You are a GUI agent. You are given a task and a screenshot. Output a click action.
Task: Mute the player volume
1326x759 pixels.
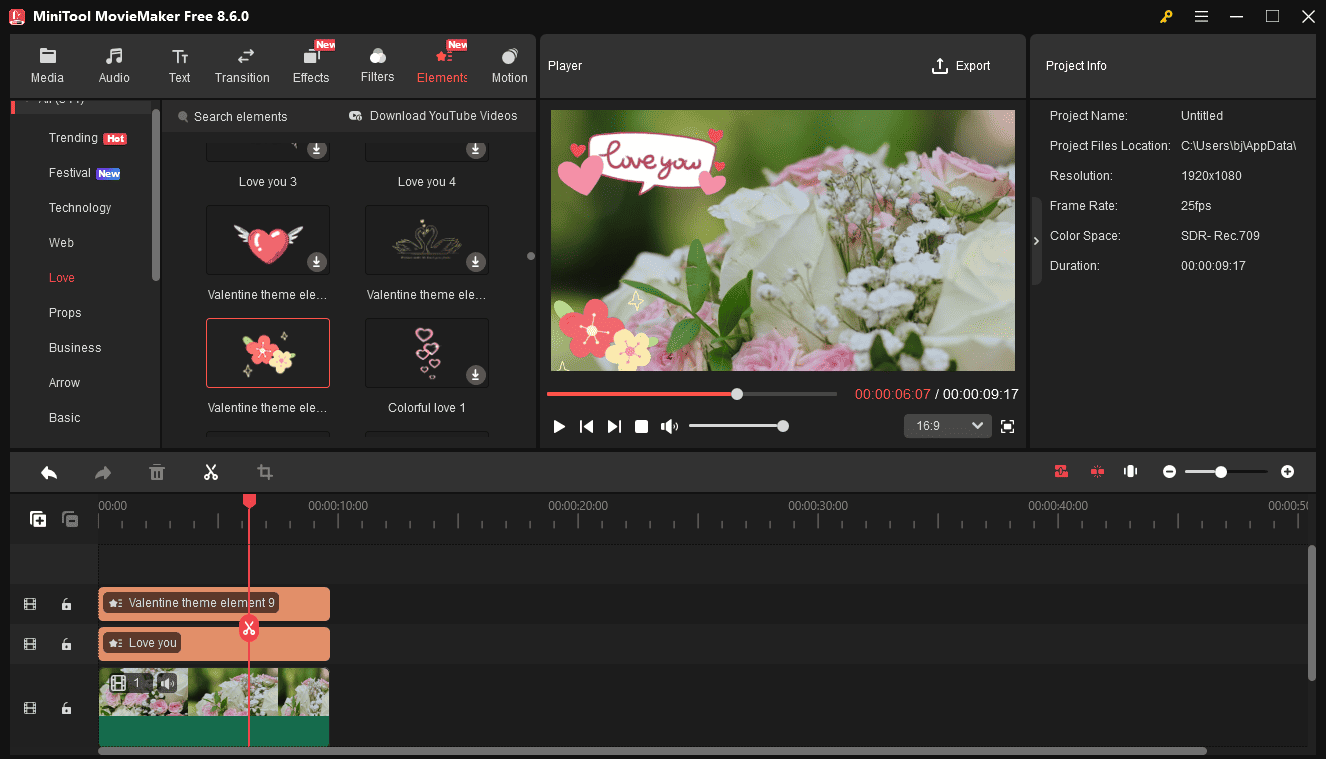tap(669, 427)
